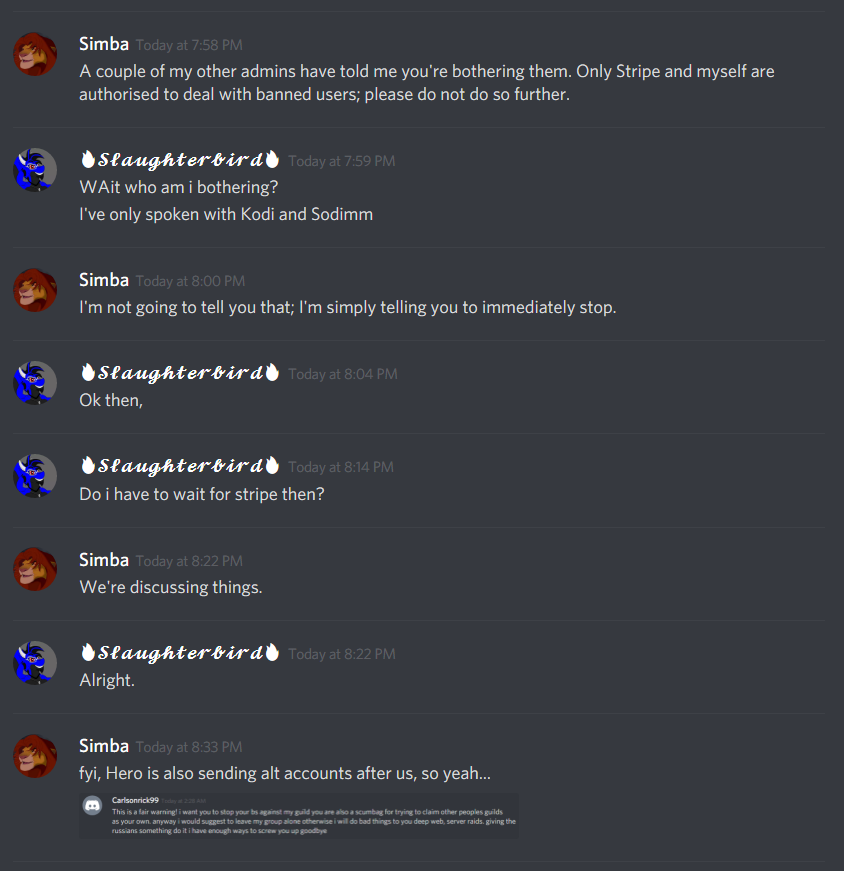Click Simba's avatar on the 8:33 PM message
Screen dimensions: 844x871
(35, 756)
